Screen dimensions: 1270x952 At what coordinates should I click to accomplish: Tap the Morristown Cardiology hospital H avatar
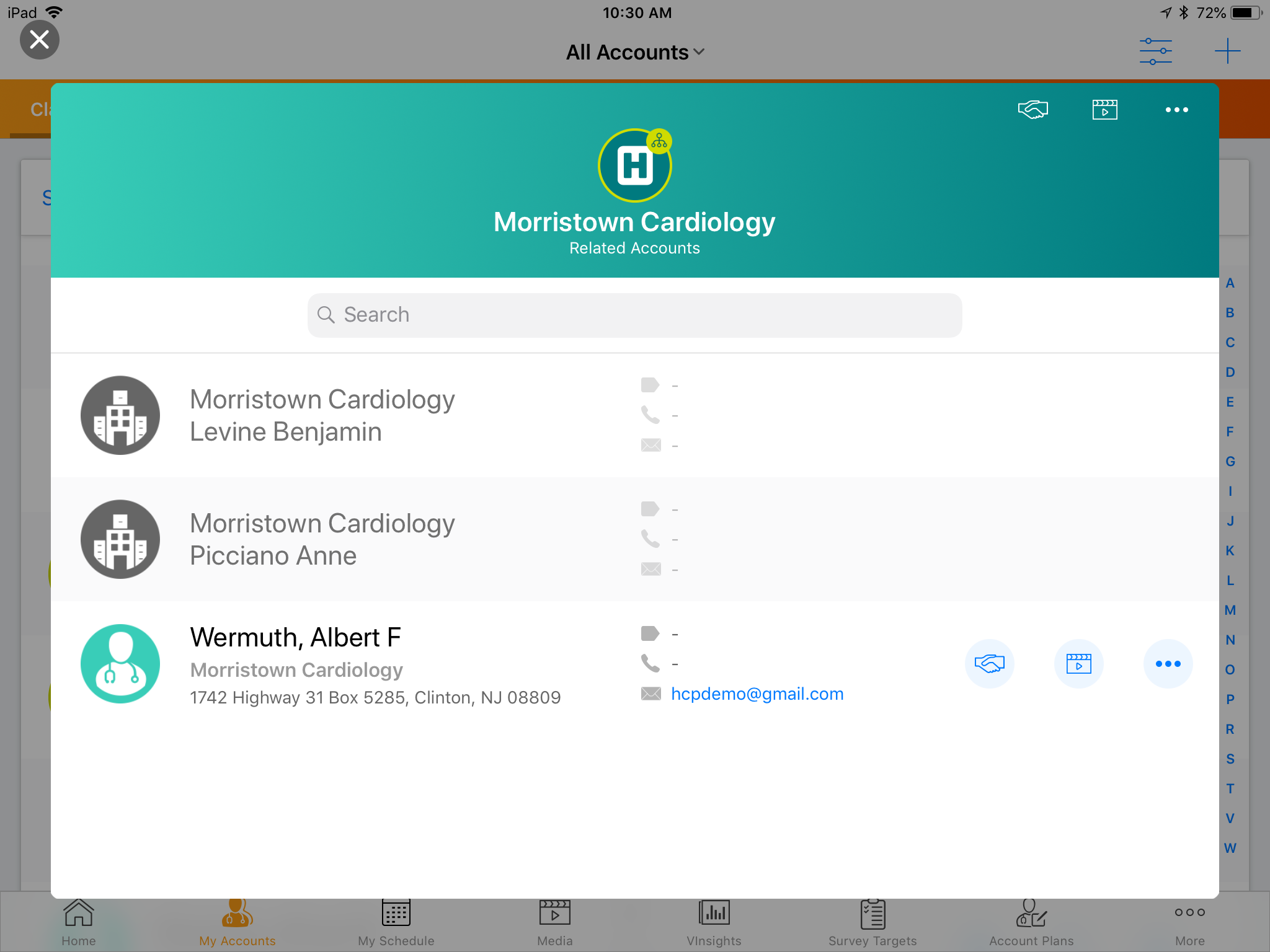[634, 165]
